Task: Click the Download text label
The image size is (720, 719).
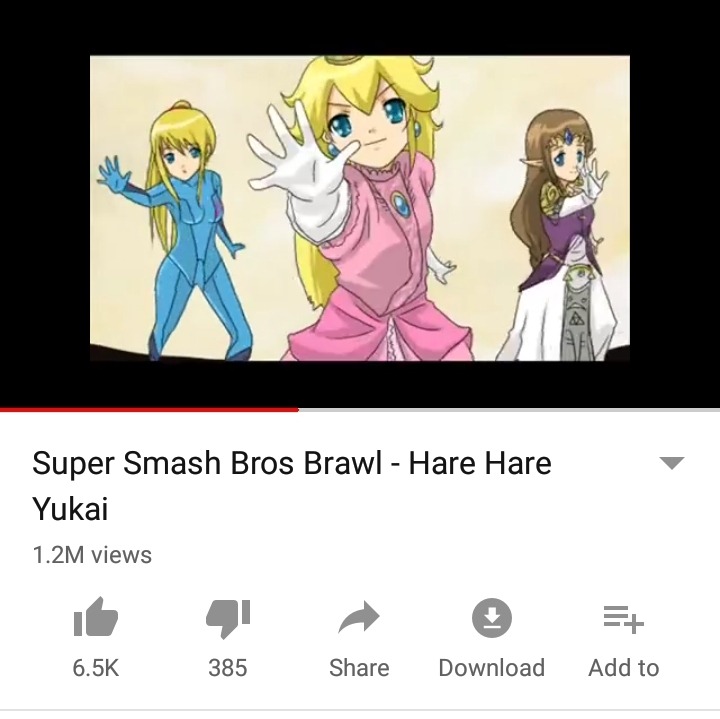Action: [x=492, y=668]
